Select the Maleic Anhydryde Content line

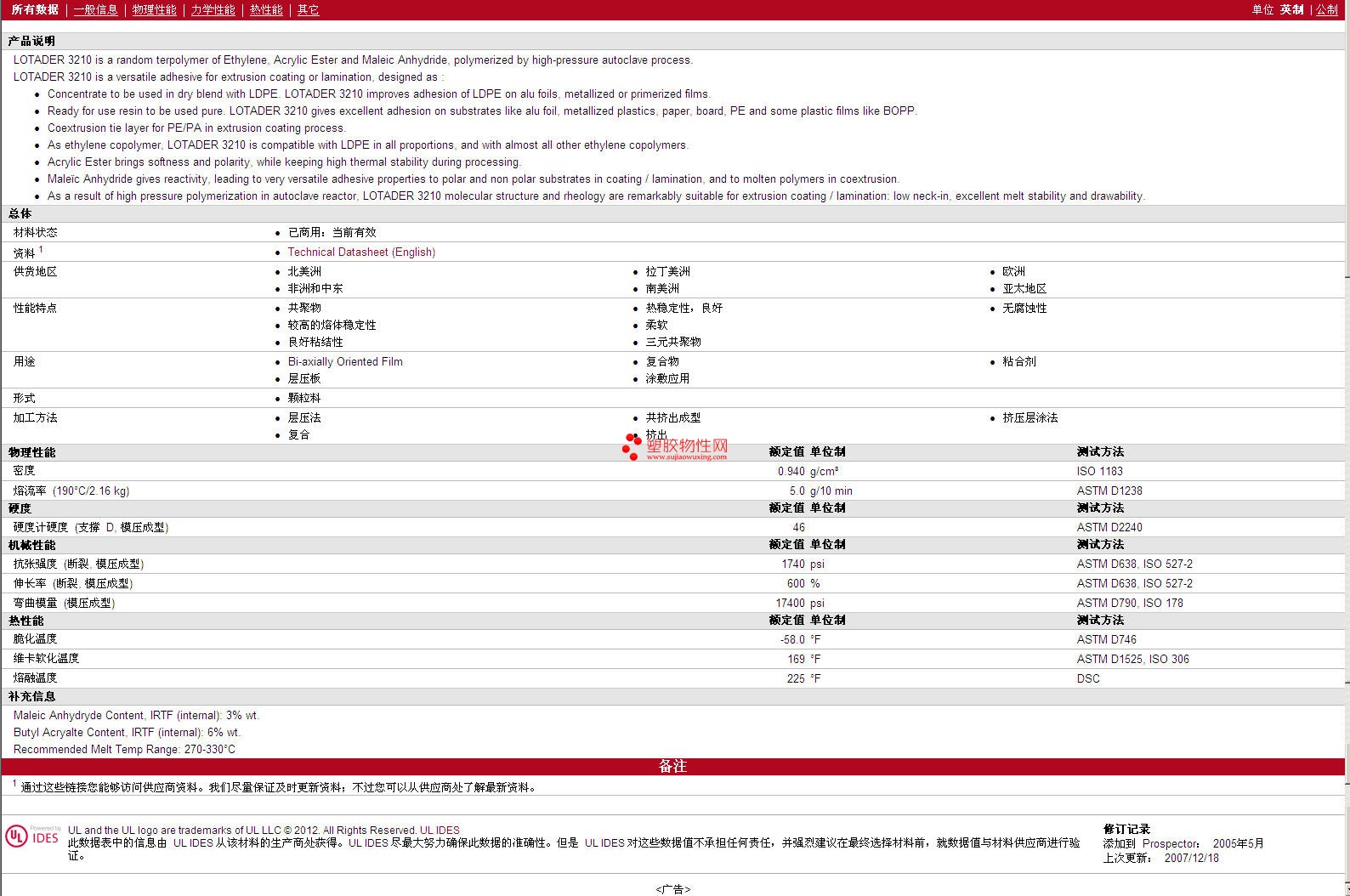(x=136, y=716)
